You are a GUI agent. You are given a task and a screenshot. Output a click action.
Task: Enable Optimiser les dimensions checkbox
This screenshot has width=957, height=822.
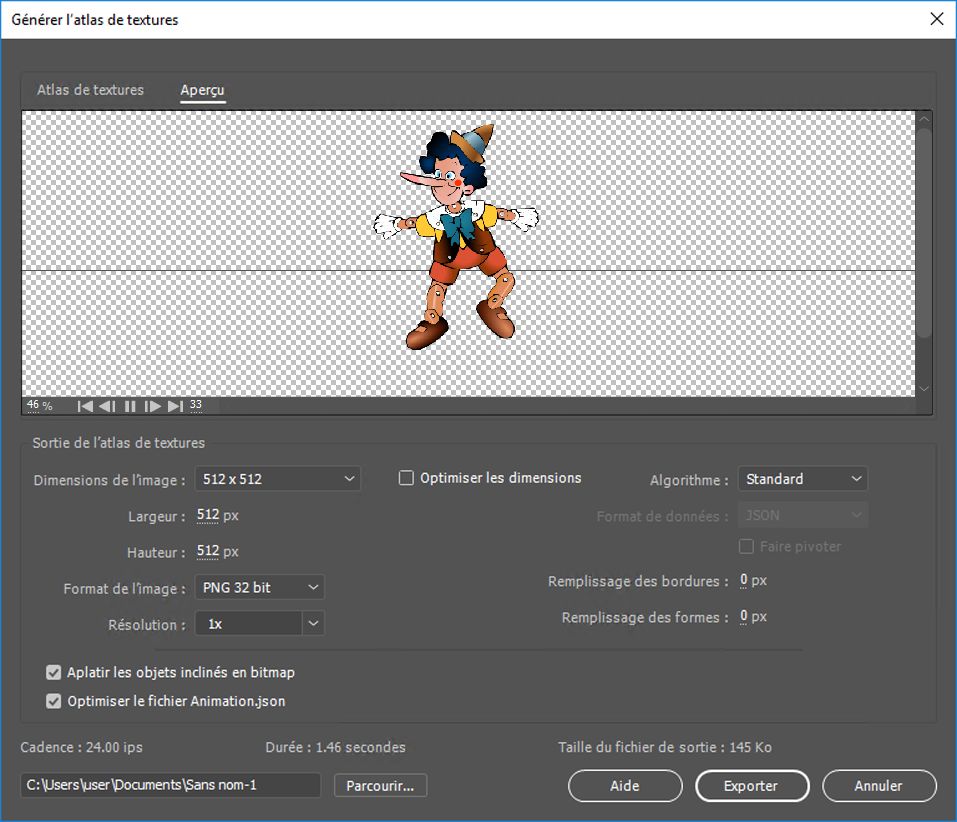point(406,478)
